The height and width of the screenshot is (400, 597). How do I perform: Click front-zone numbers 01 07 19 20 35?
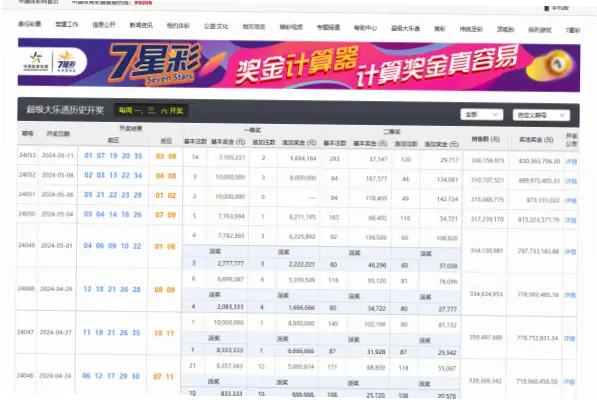click(113, 156)
